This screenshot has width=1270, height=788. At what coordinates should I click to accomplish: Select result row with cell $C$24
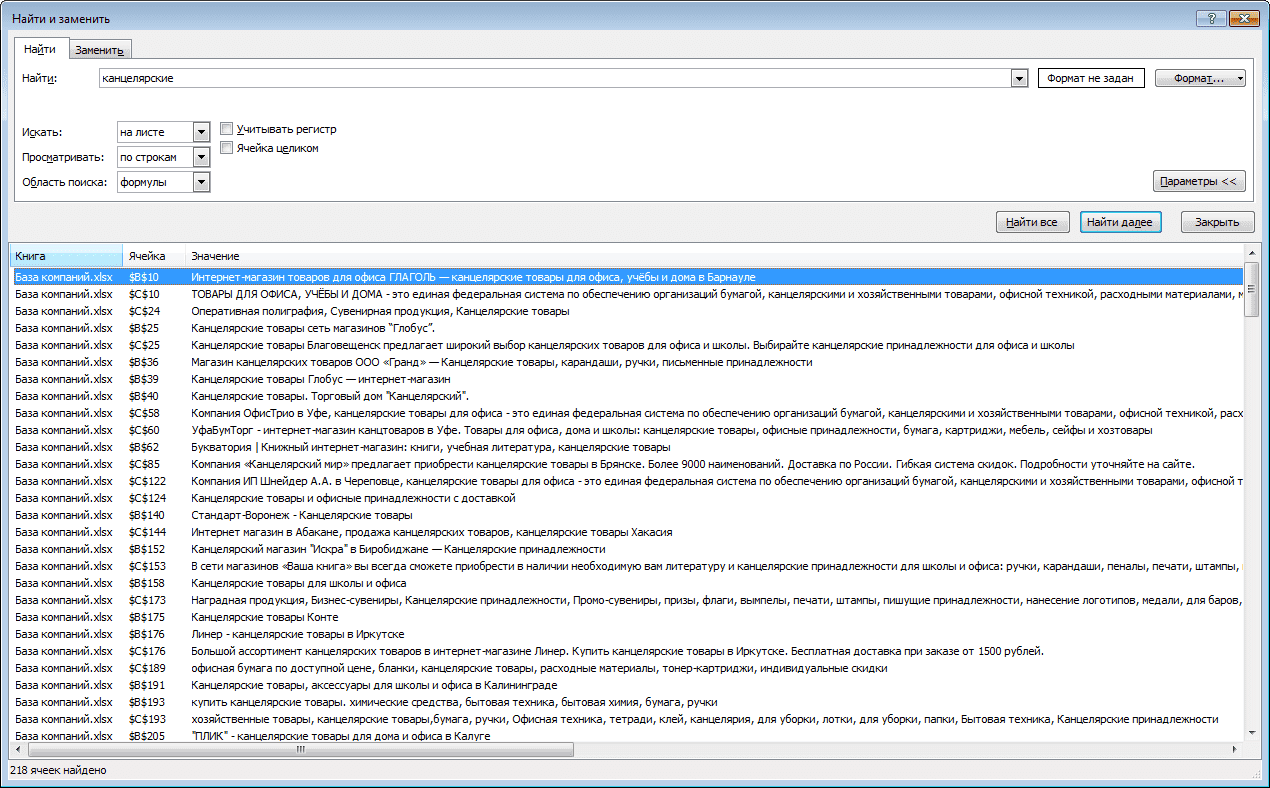point(626,311)
